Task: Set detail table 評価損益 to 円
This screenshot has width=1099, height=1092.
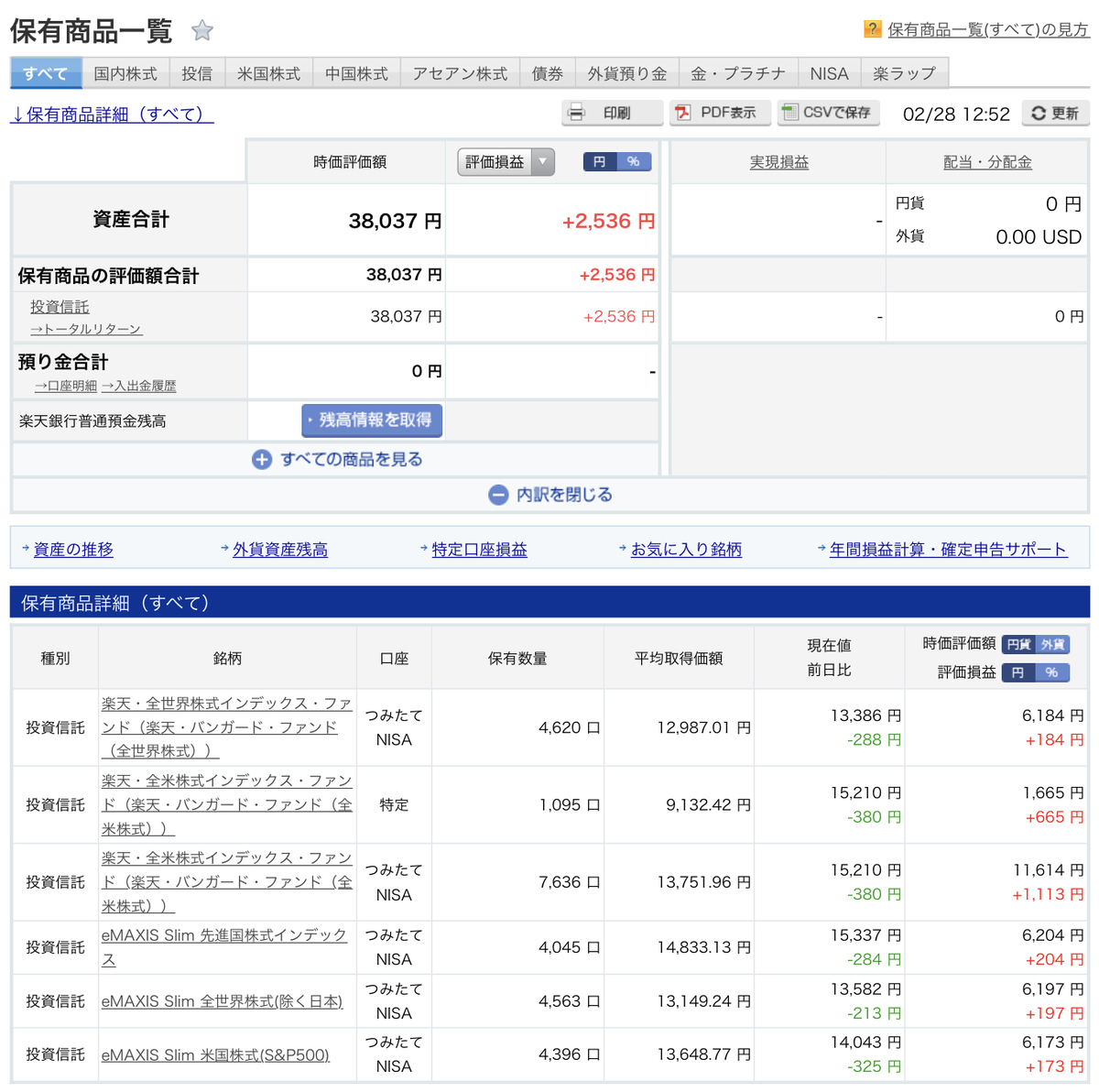Action: point(1018,672)
